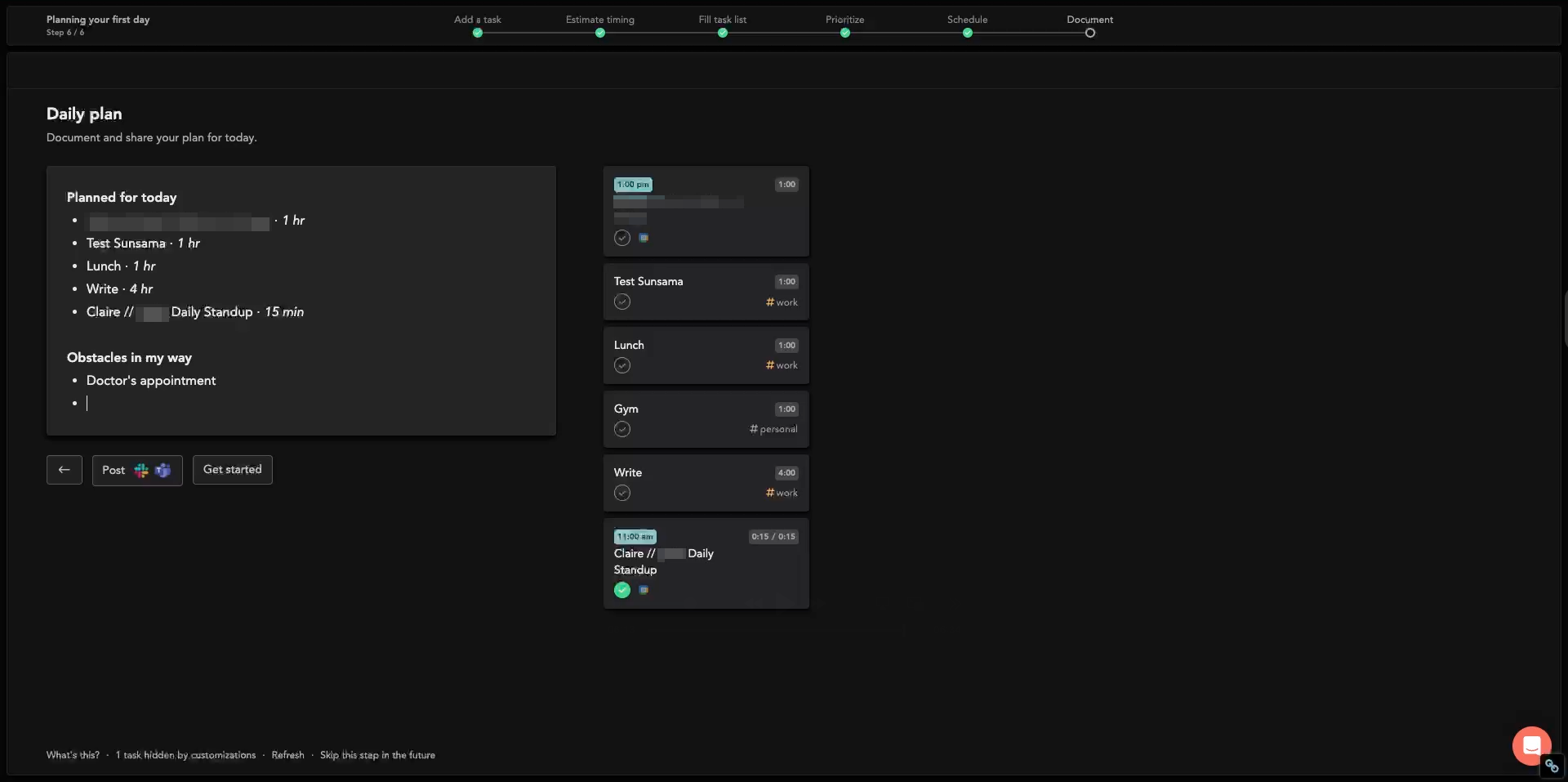Click the Refresh link
1568x782 pixels.
(x=287, y=755)
